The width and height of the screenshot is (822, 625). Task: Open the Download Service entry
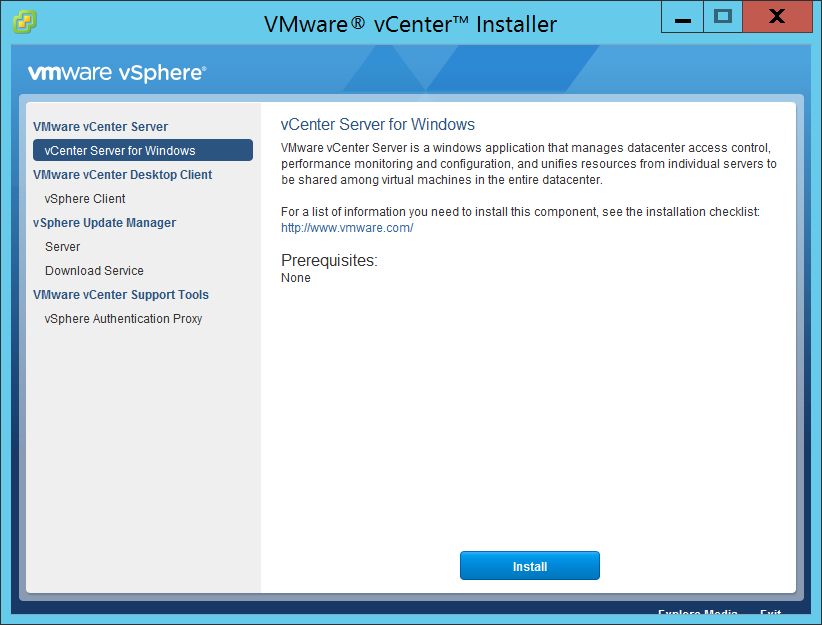pos(94,271)
